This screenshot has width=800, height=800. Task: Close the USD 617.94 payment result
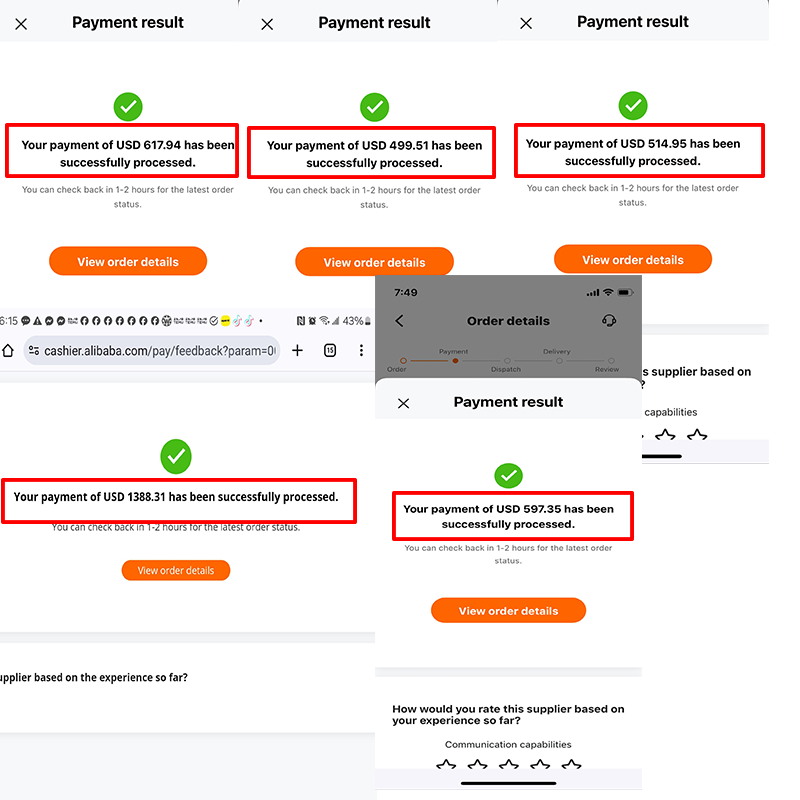pos(21,24)
